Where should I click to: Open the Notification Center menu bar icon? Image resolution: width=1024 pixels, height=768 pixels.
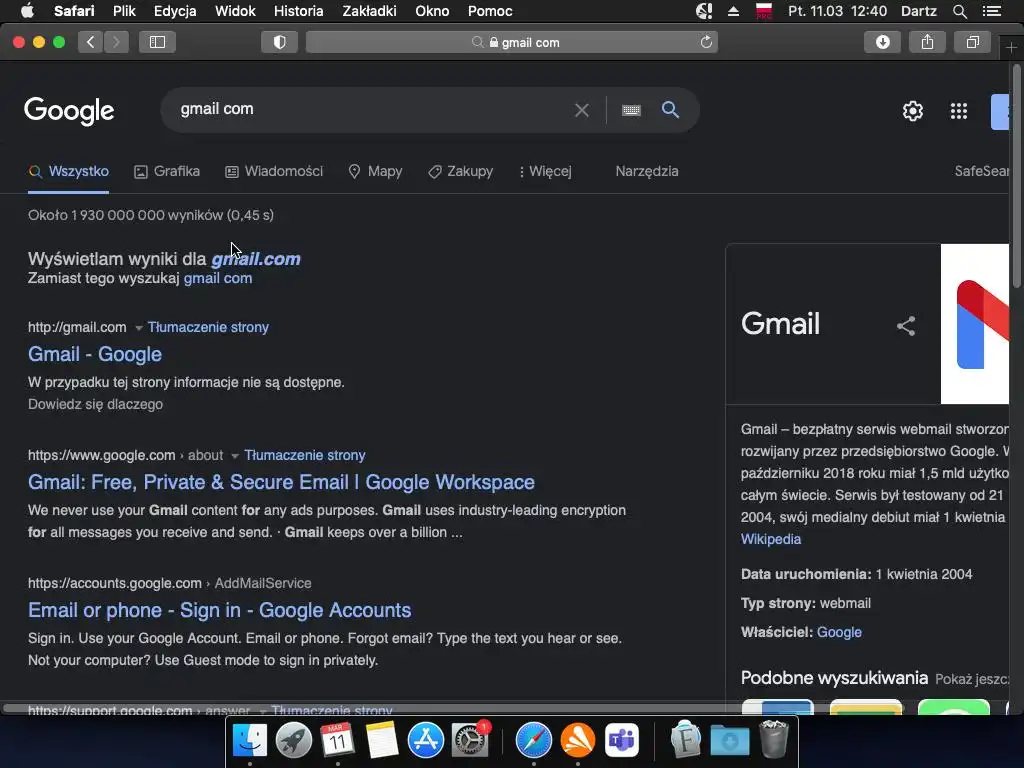coord(992,11)
